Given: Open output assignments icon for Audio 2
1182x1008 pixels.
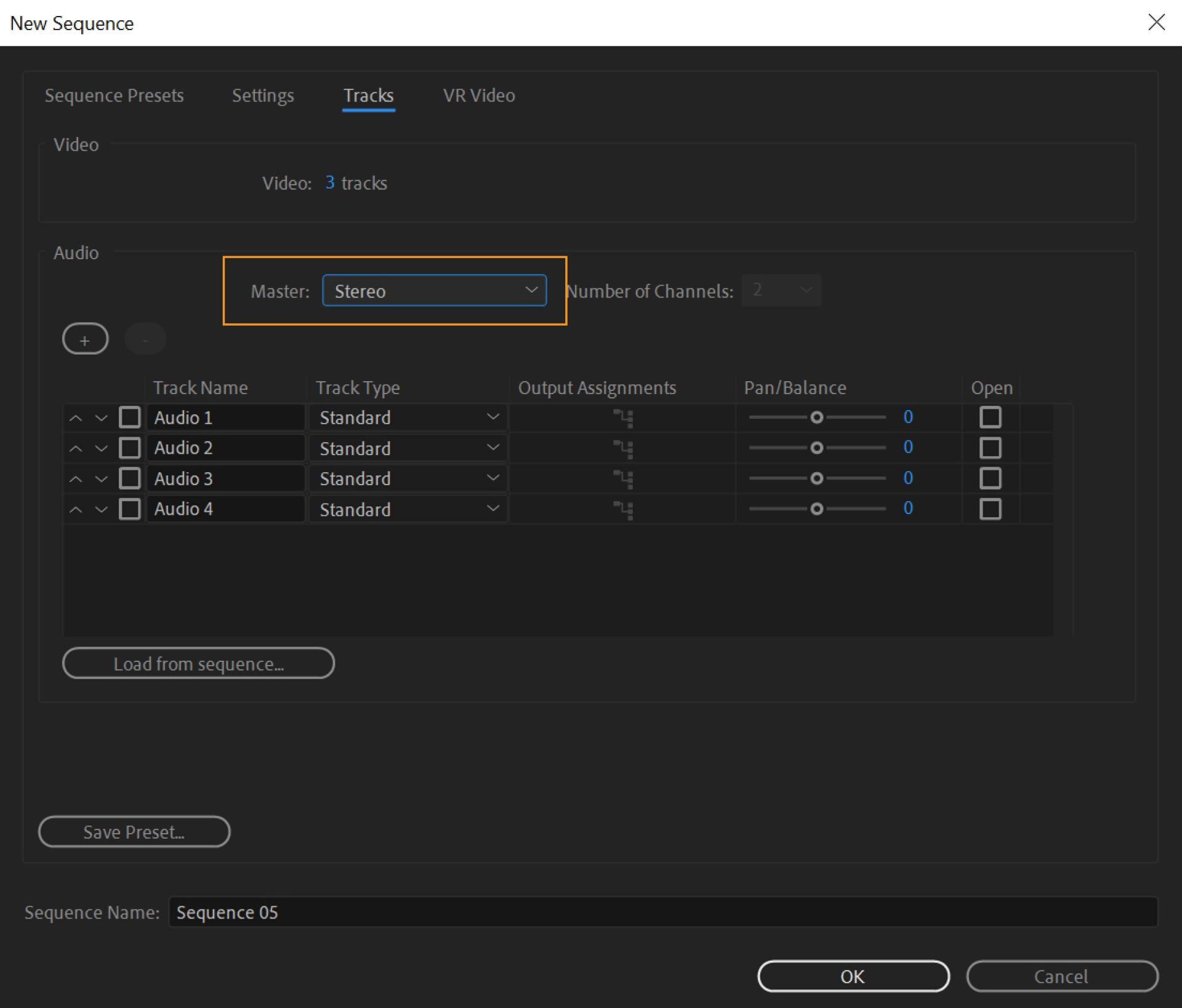Looking at the screenshot, I should click(623, 448).
